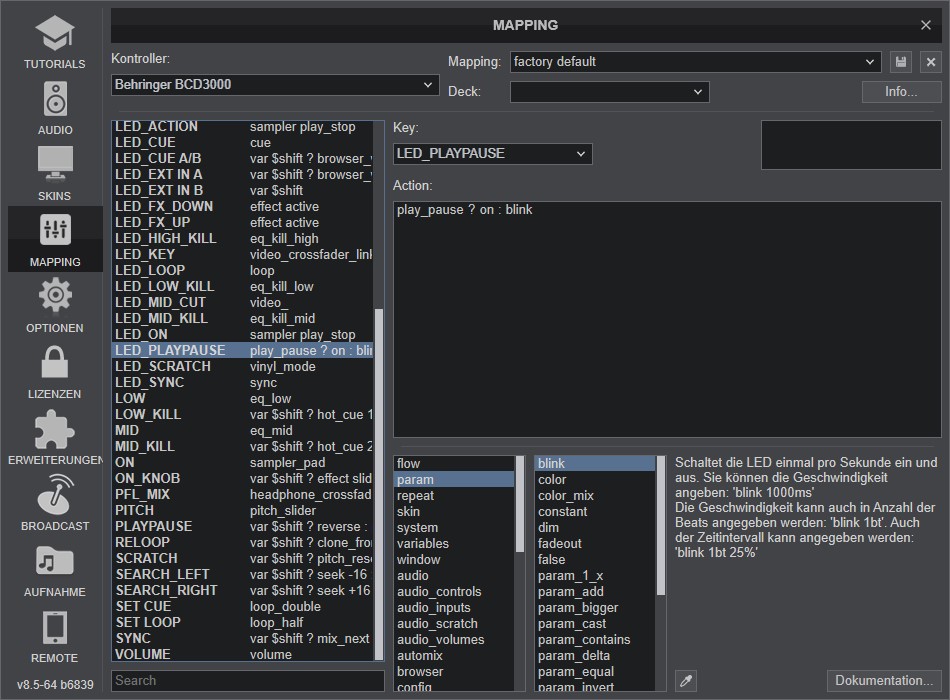
Task: Open Aufnahme music folder icon
Action: pyautogui.click(x=55, y=561)
